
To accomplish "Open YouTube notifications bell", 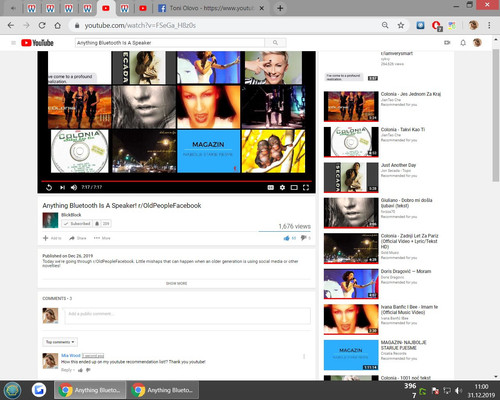I will 463,43.
